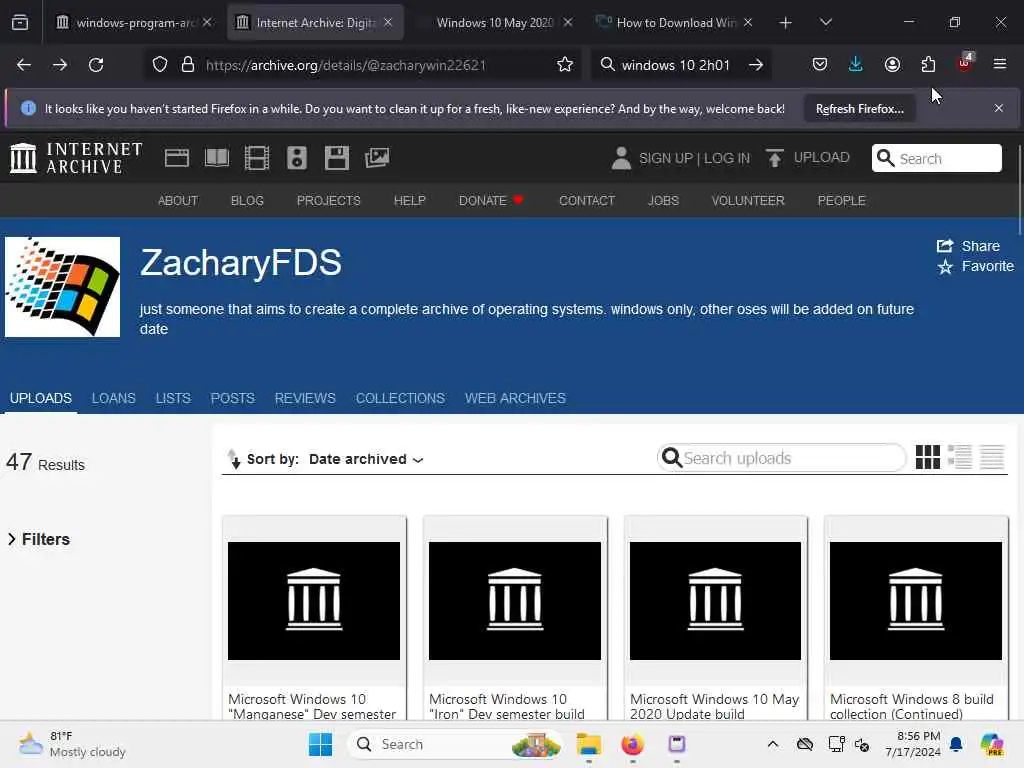Go forward to the next page
The width and height of the screenshot is (1024, 768).
[59, 65]
